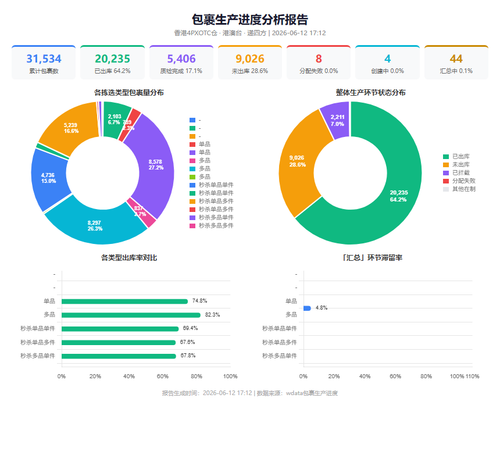This screenshot has width=500, height=453.
Task: Toggle the purple 秒杀多品单件 legend entry
Action: tap(211, 217)
